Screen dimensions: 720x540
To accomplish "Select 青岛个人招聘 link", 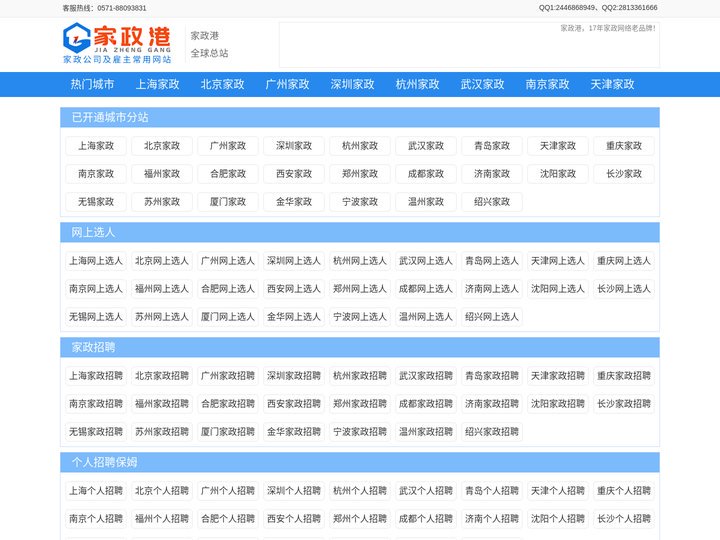I will pyautogui.click(x=492, y=491).
